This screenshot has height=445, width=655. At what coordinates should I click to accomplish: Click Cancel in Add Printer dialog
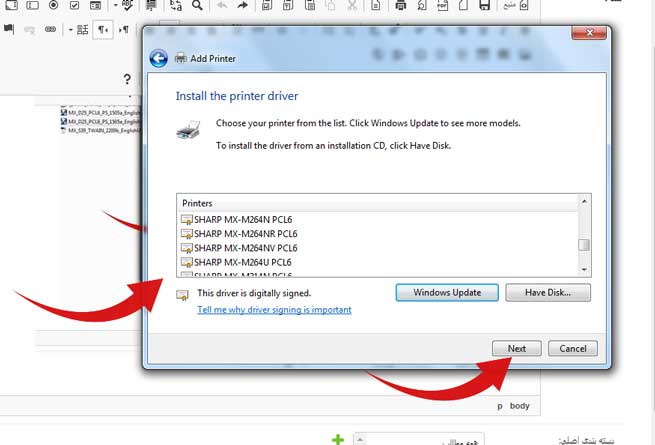point(573,348)
